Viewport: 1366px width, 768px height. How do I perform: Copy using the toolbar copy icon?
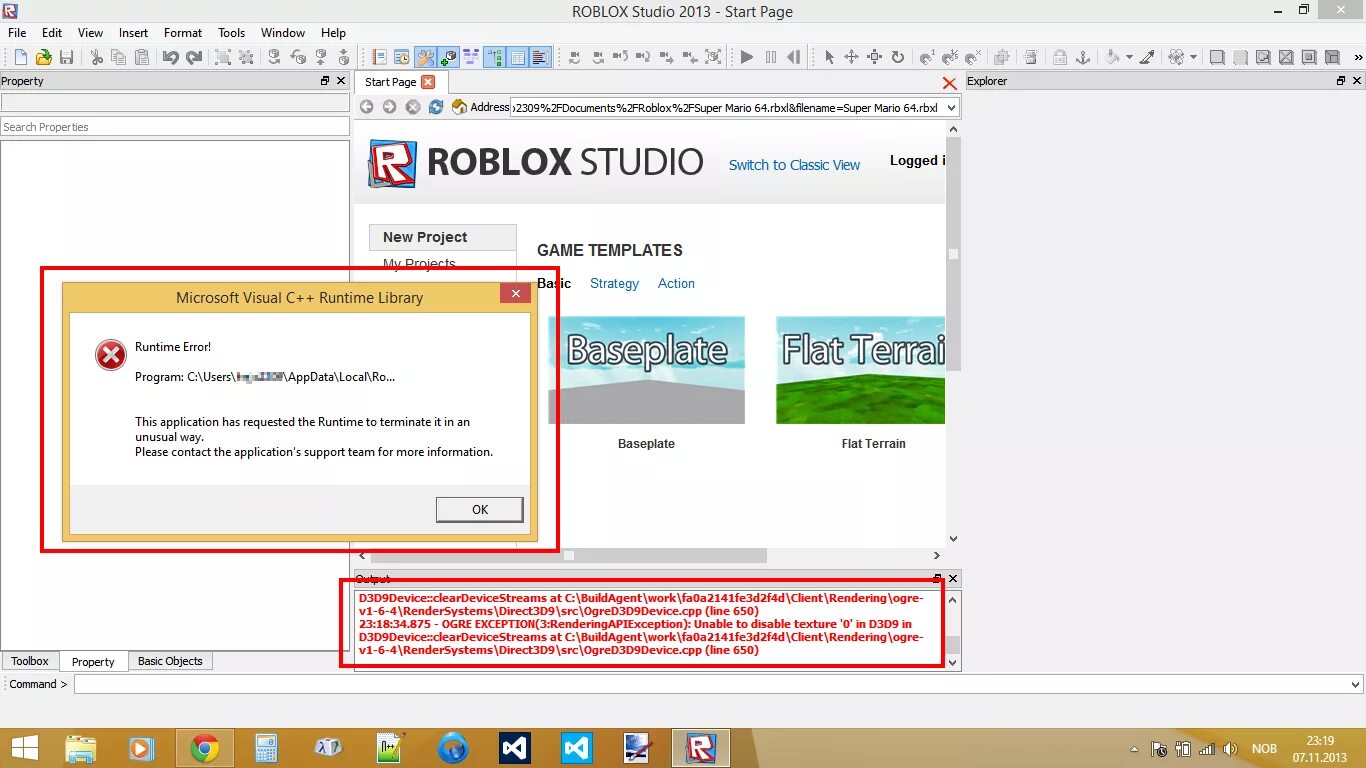point(119,58)
